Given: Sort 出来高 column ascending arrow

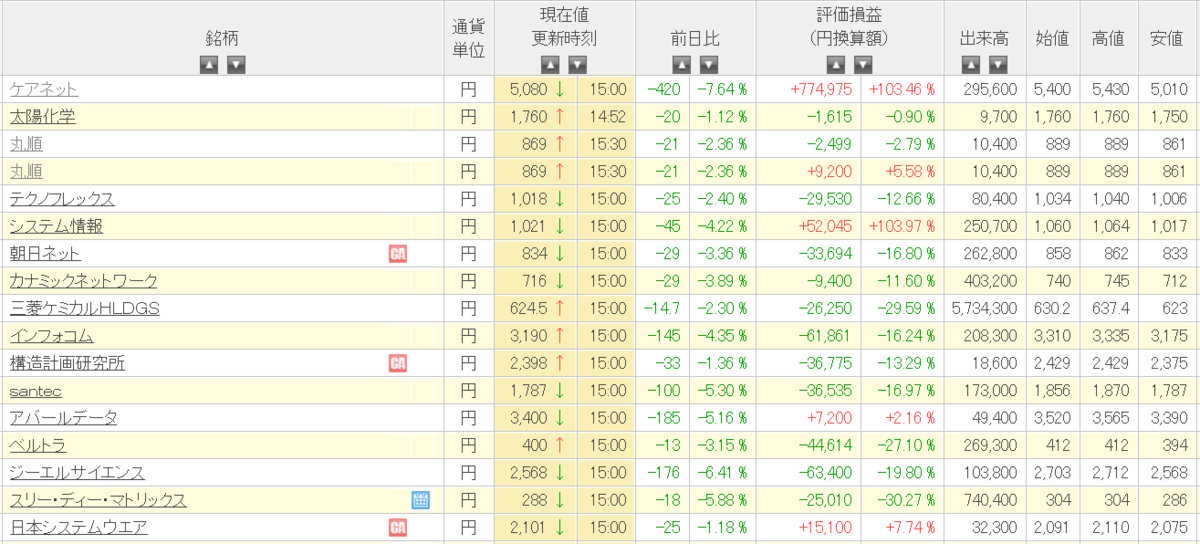Looking at the screenshot, I should click(x=970, y=65).
